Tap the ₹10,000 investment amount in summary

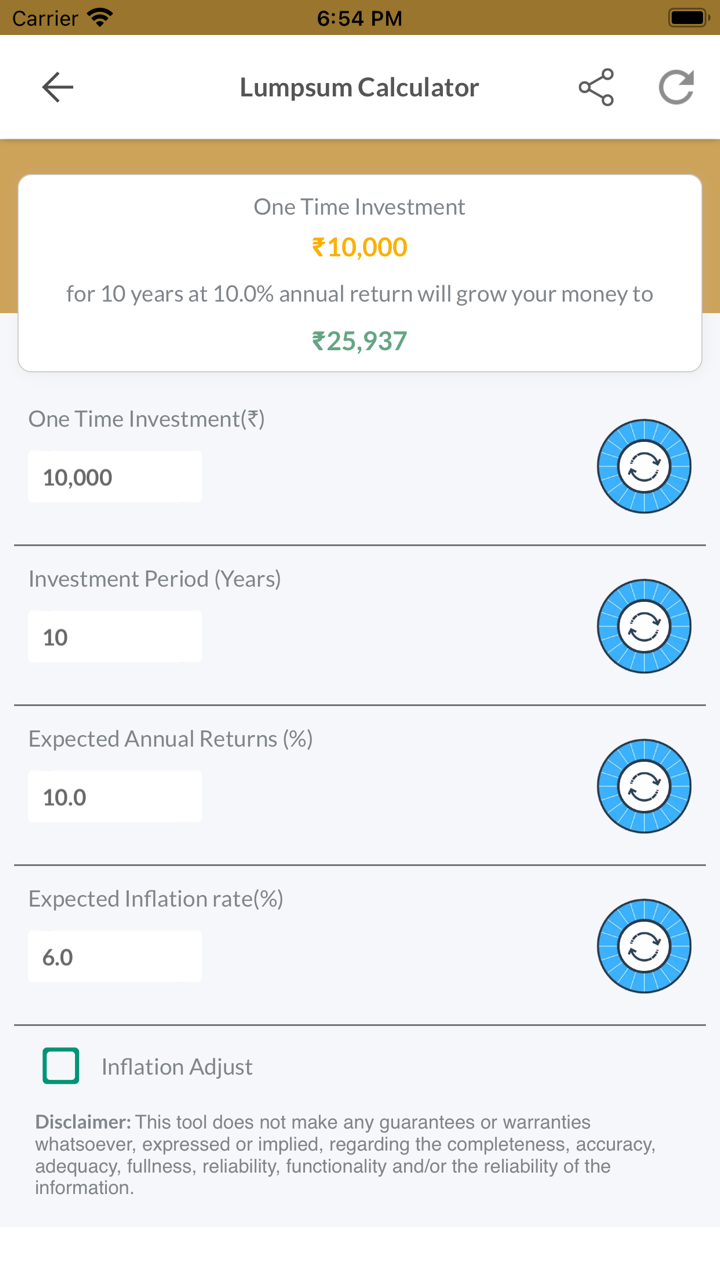(x=360, y=247)
